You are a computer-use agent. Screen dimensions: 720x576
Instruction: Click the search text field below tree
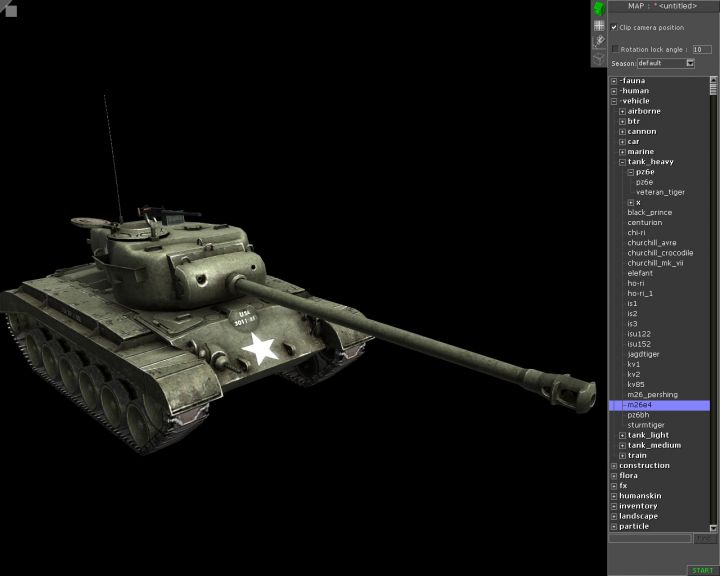tap(650, 538)
